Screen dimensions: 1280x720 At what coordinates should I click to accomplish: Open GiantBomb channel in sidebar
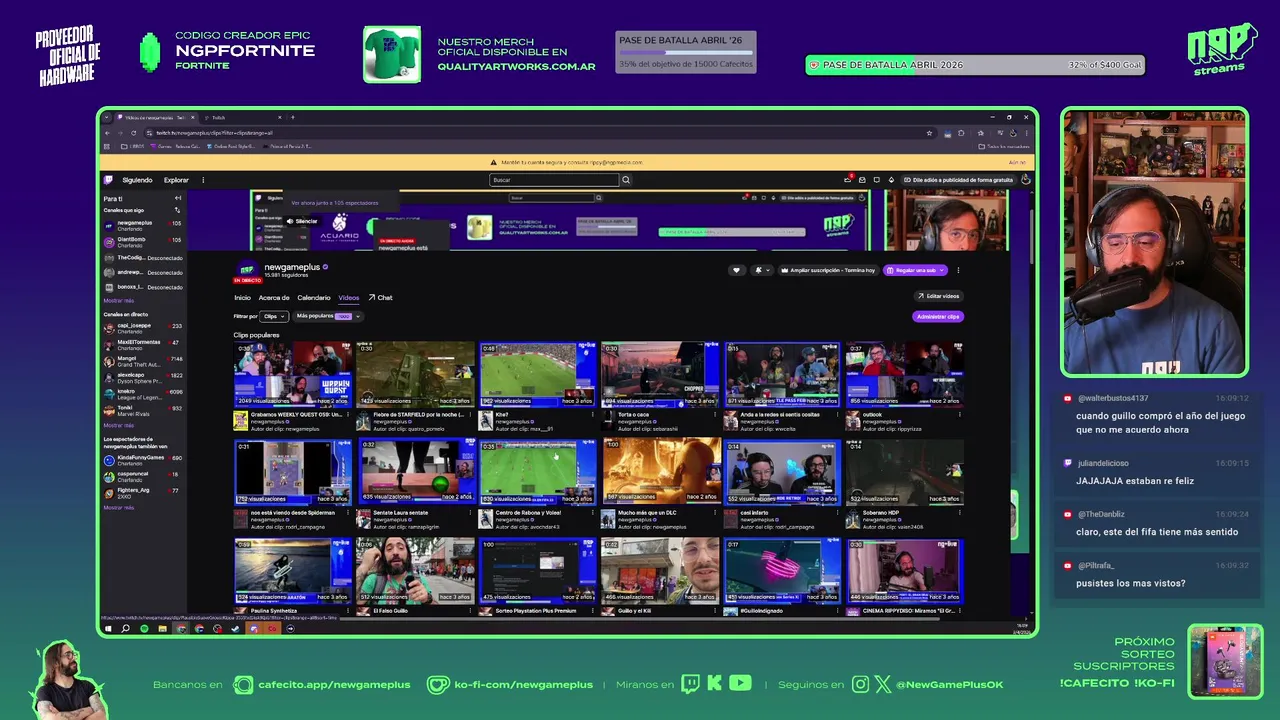143,240
